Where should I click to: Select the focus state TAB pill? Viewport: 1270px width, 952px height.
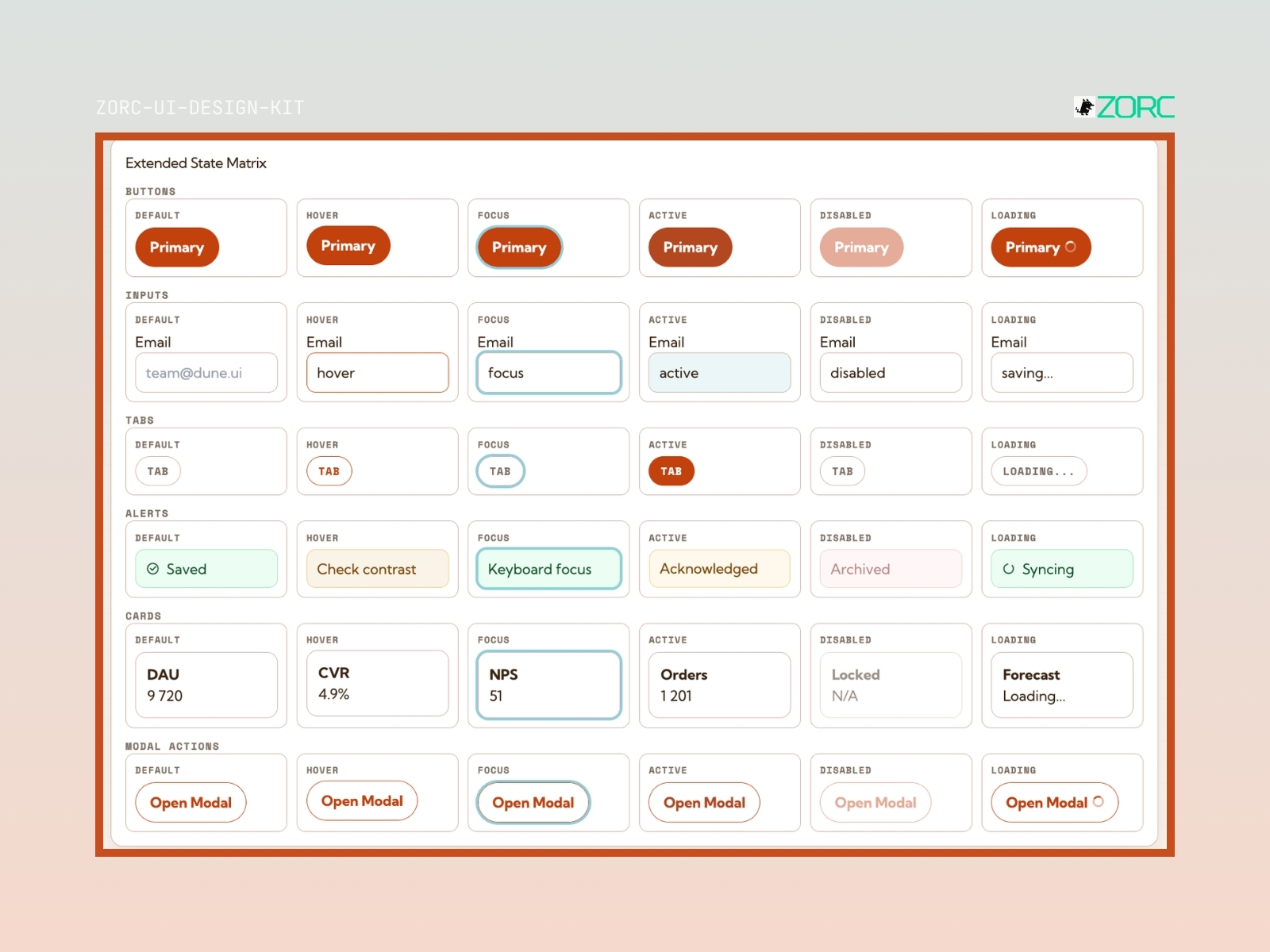tap(500, 471)
